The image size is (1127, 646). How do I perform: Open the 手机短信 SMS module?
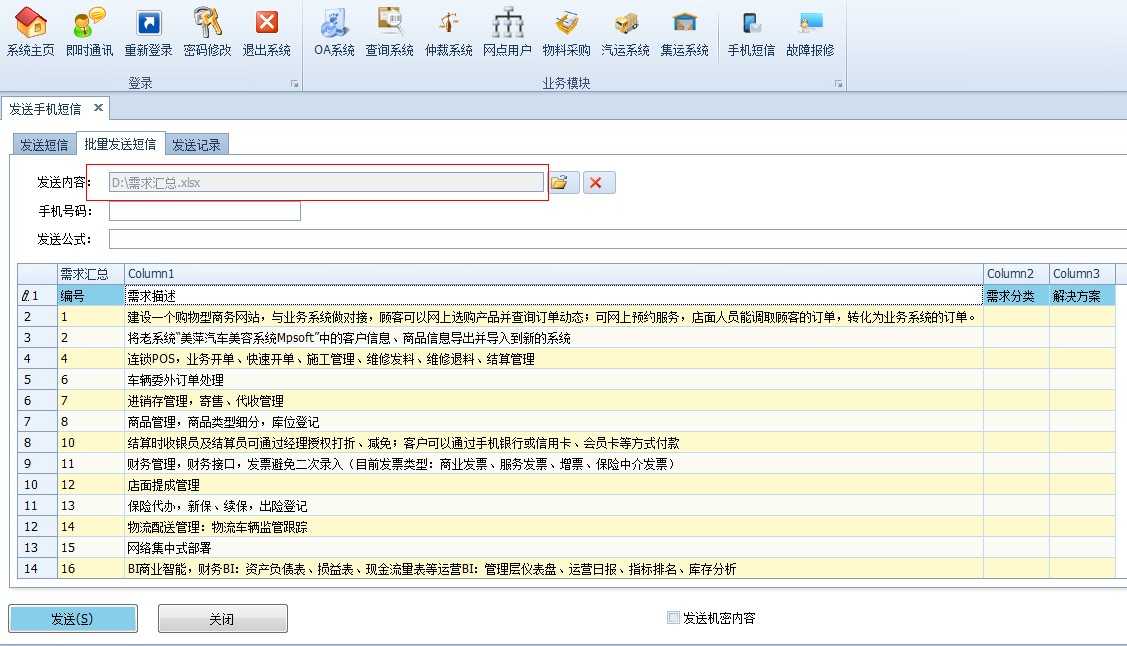pyautogui.click(x=751, y=32)
